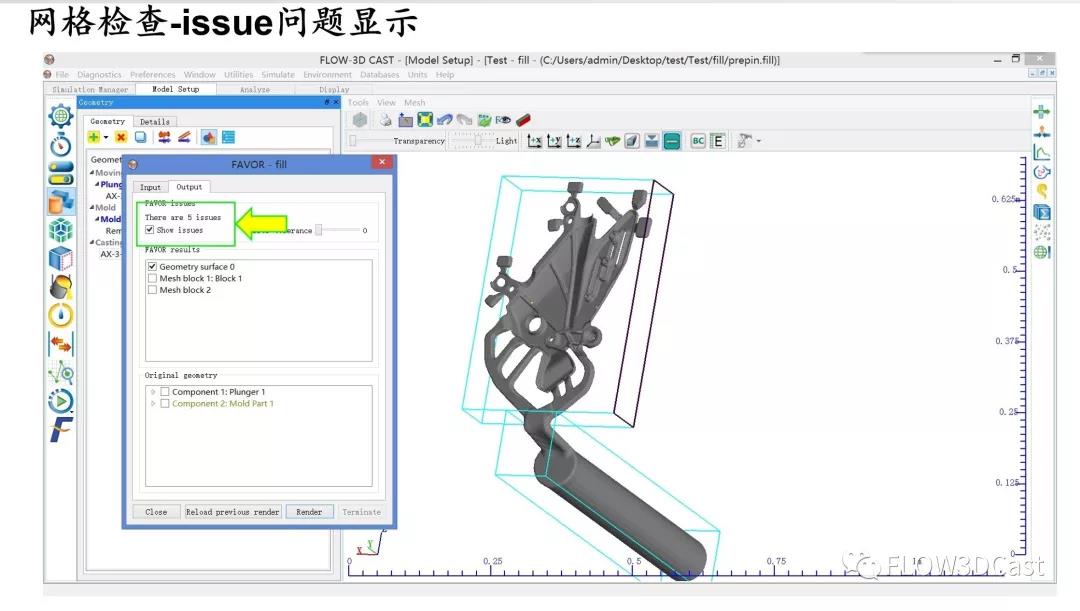
Task: Click the stopwatch icon in left sidebar
Action: [x=60, y=144]
